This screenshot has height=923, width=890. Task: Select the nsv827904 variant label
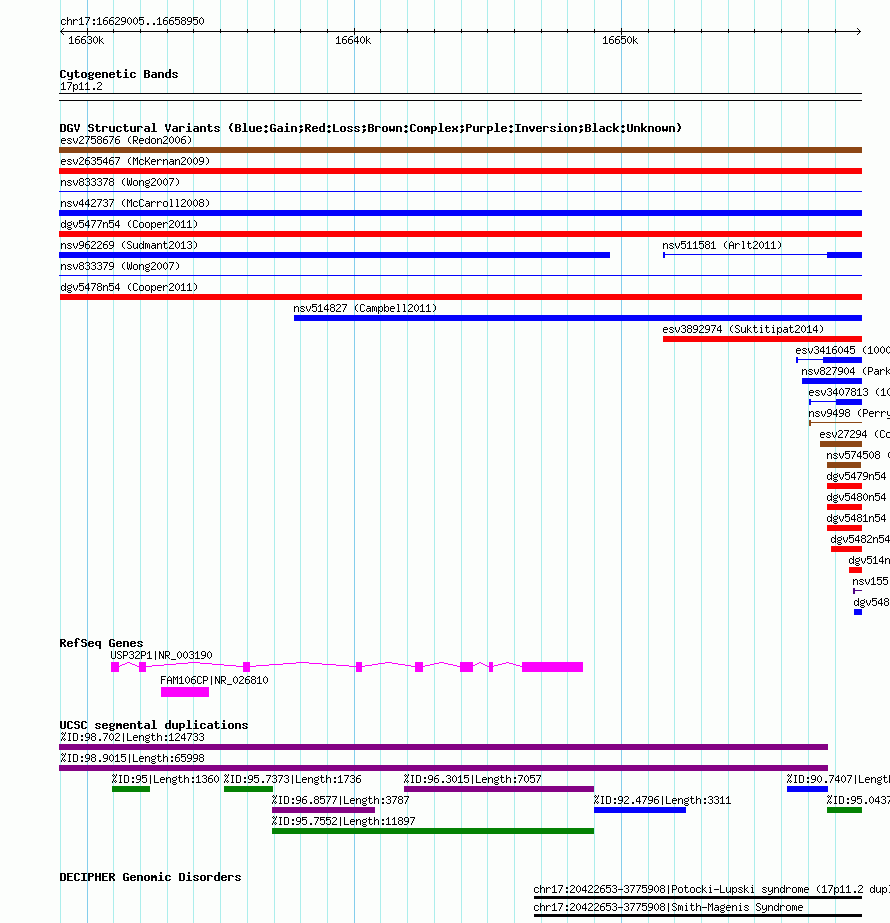845,371
